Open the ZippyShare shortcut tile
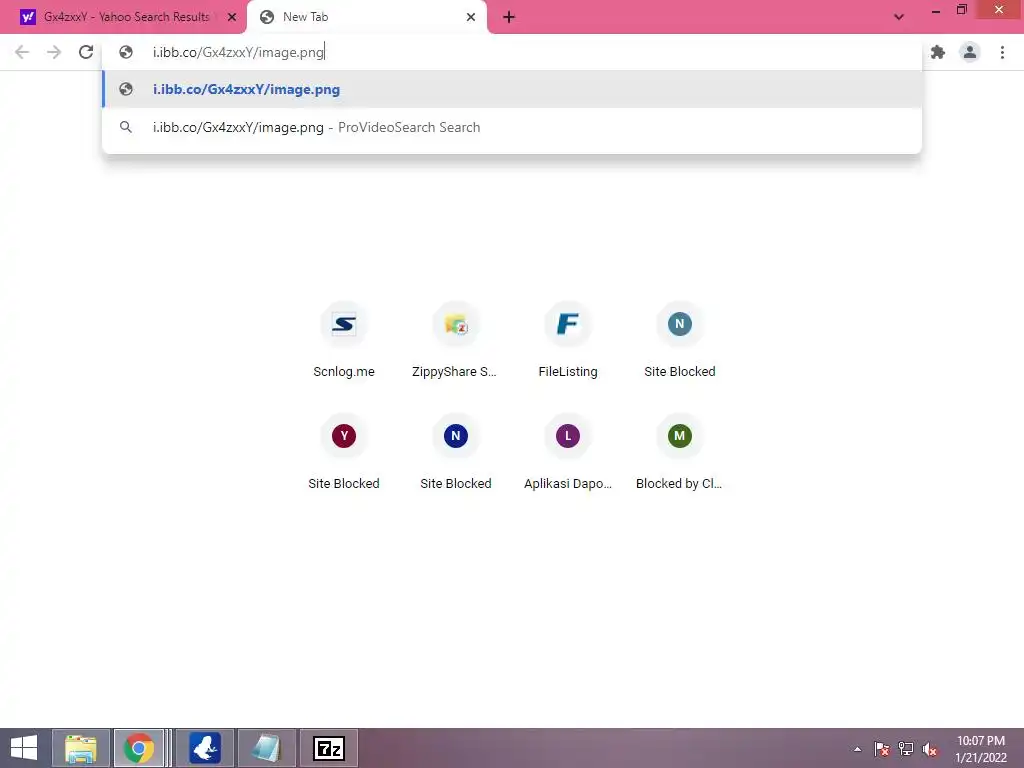The width and height of the screenshot is (1024, 768). pyautogui.click(x=455, y=342)
